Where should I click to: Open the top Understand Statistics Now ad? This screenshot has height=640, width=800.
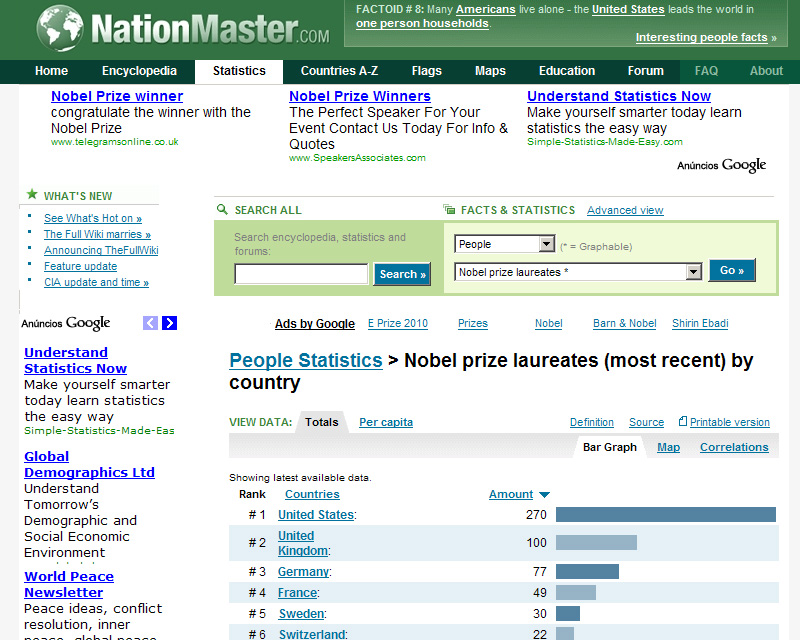pos(619,96)
